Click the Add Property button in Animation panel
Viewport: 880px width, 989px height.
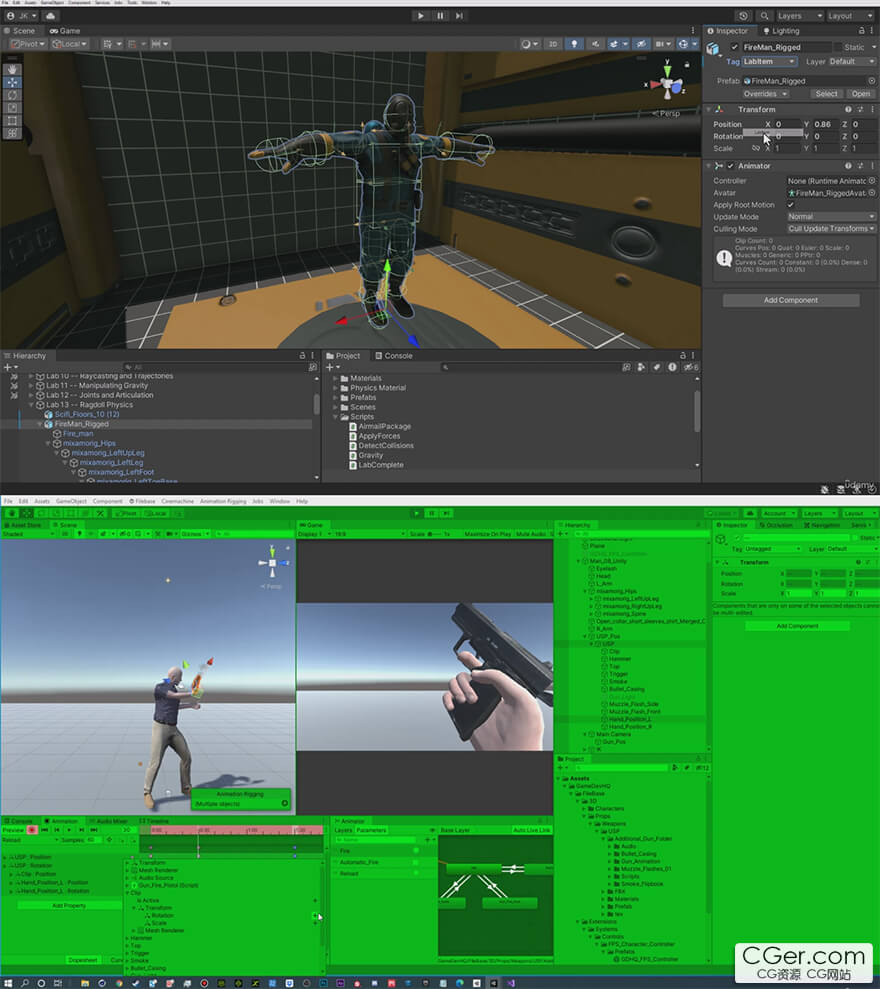(x=69, y=906)
